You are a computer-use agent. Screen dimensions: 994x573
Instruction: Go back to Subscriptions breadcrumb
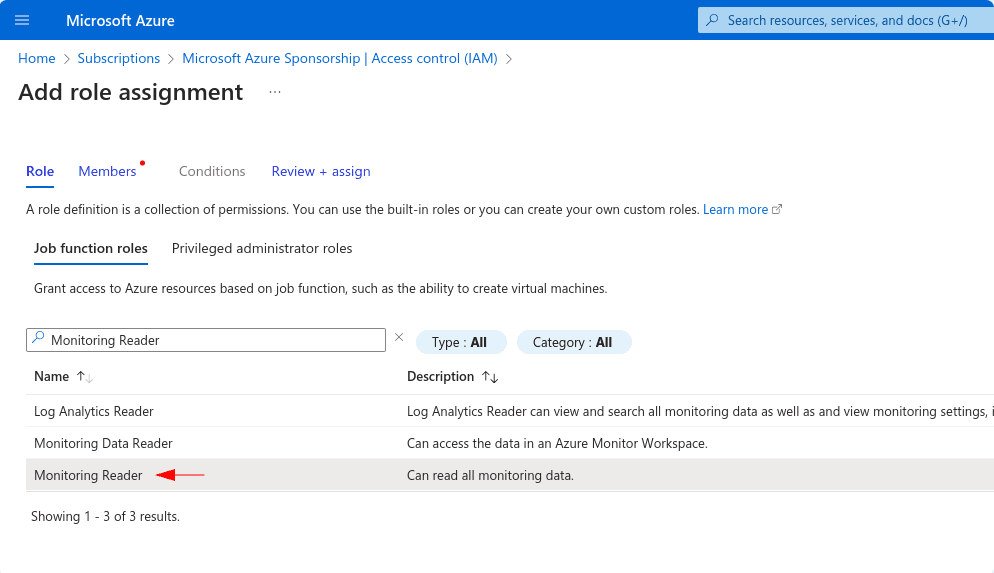coord(119,58)
